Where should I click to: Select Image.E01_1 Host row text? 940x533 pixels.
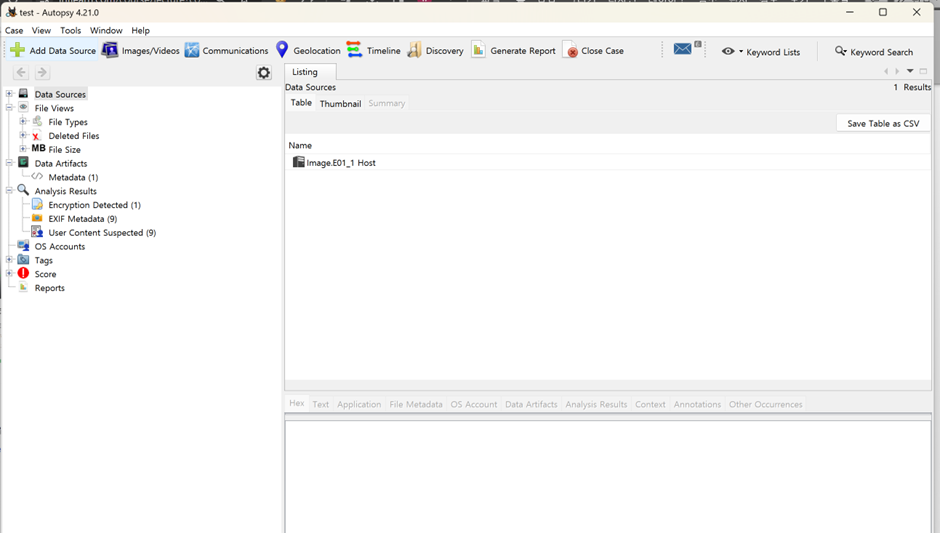(x=341, y=162)
